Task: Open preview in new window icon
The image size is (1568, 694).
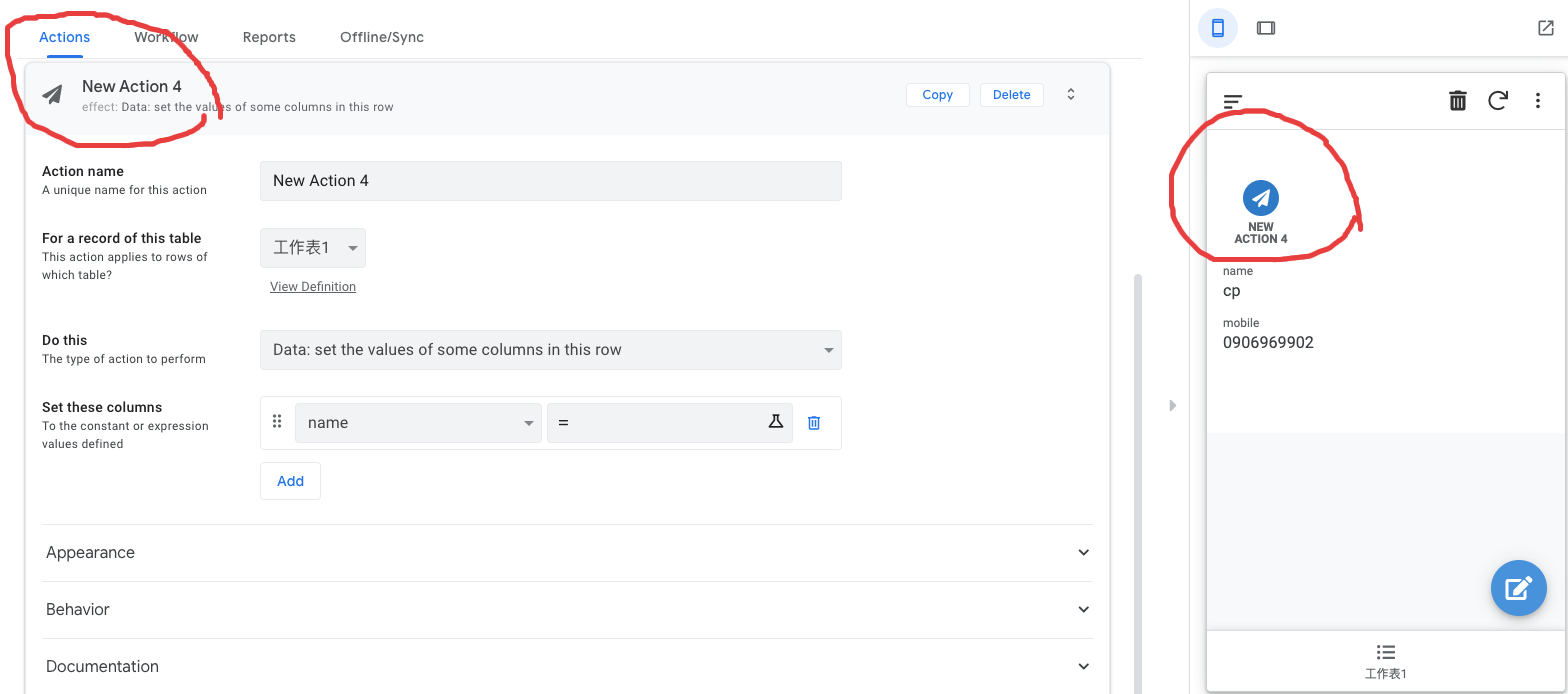Action: (1545, 28)
